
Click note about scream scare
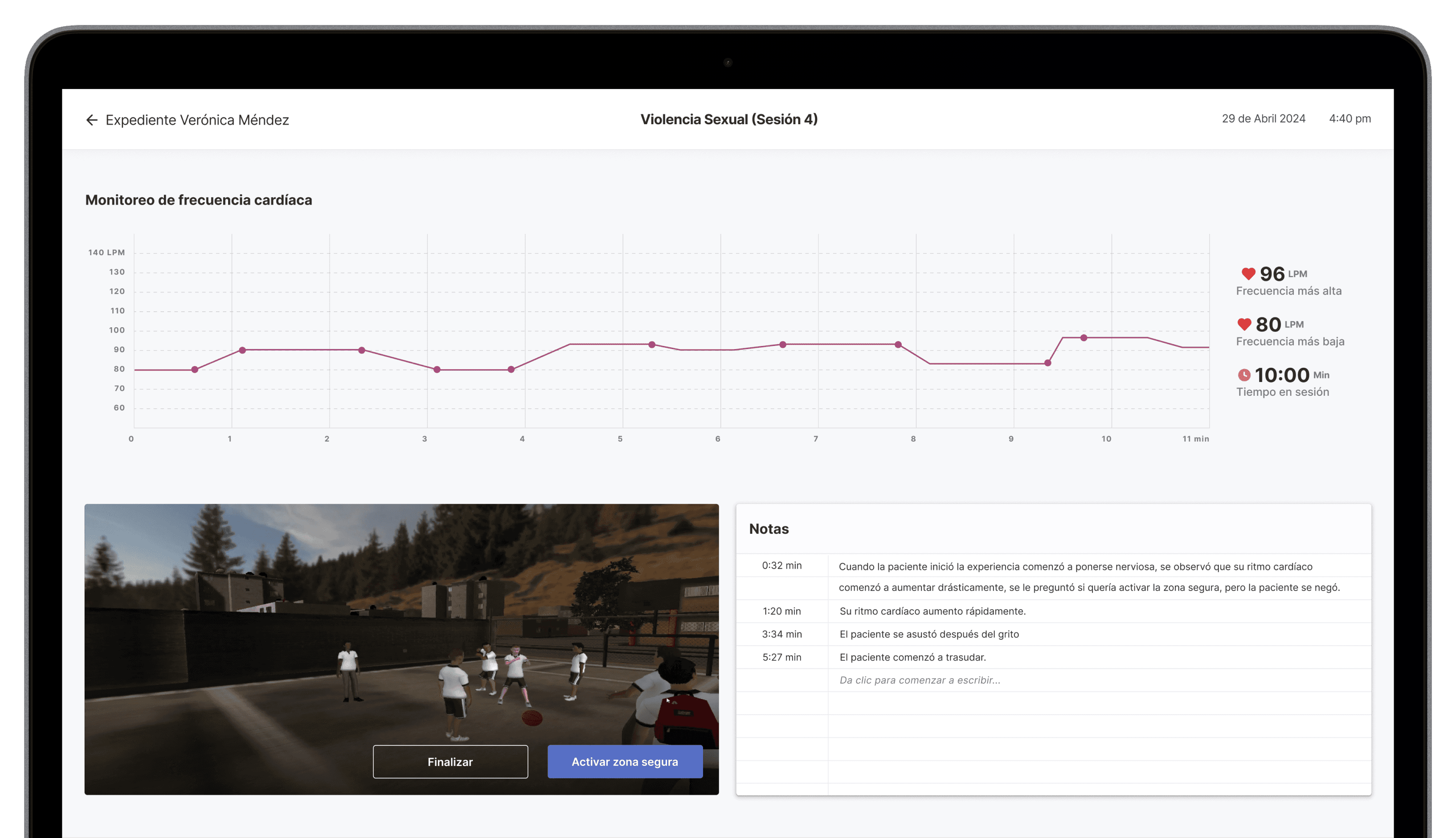click(928, 634)
